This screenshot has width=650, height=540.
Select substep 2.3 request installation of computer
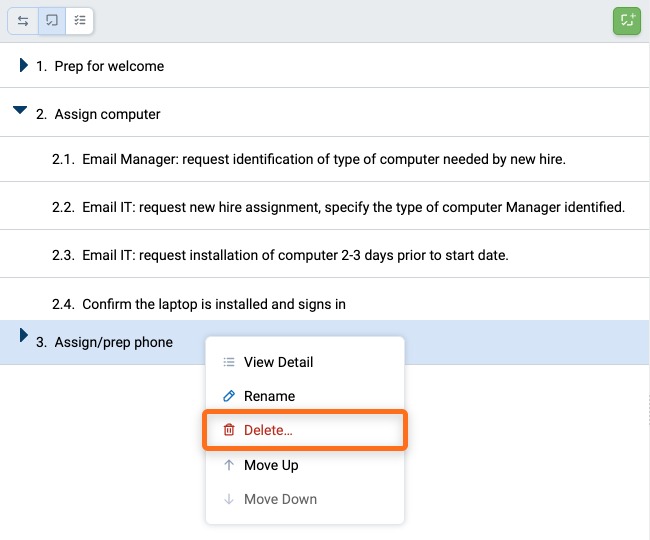324,254
